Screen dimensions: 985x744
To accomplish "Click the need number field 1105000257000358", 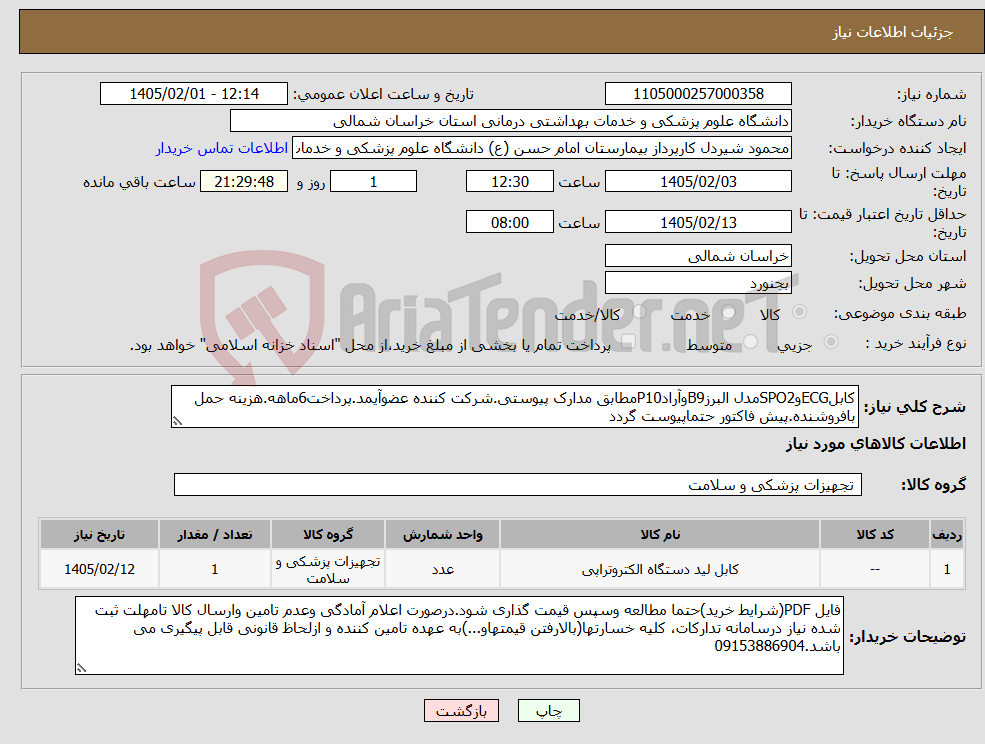I will 698,94.
